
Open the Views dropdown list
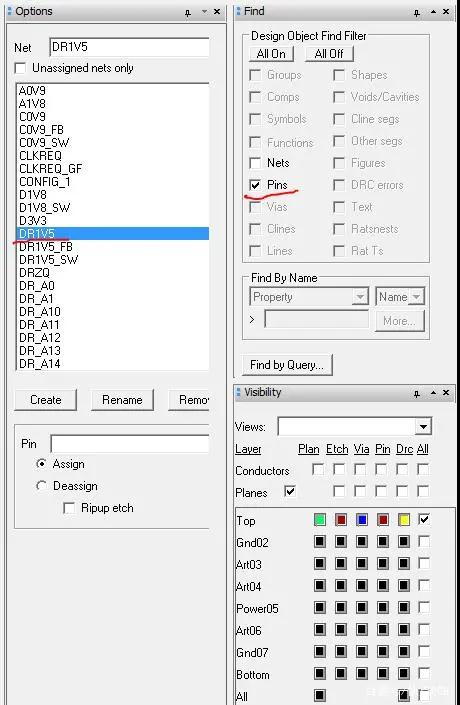(x=423, y=426)
